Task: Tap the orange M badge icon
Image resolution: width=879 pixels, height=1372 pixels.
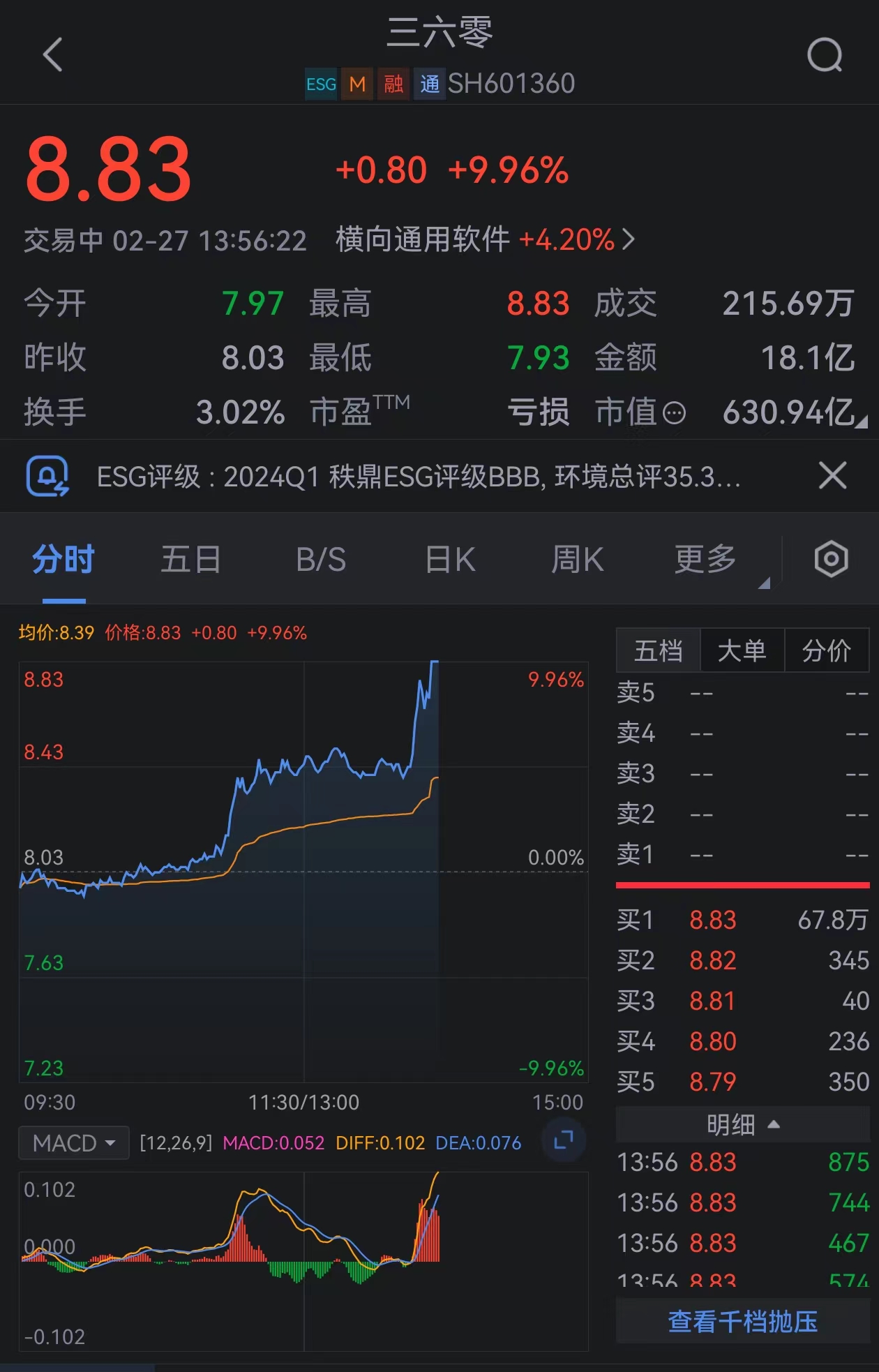Action: [x=357, y=84]
